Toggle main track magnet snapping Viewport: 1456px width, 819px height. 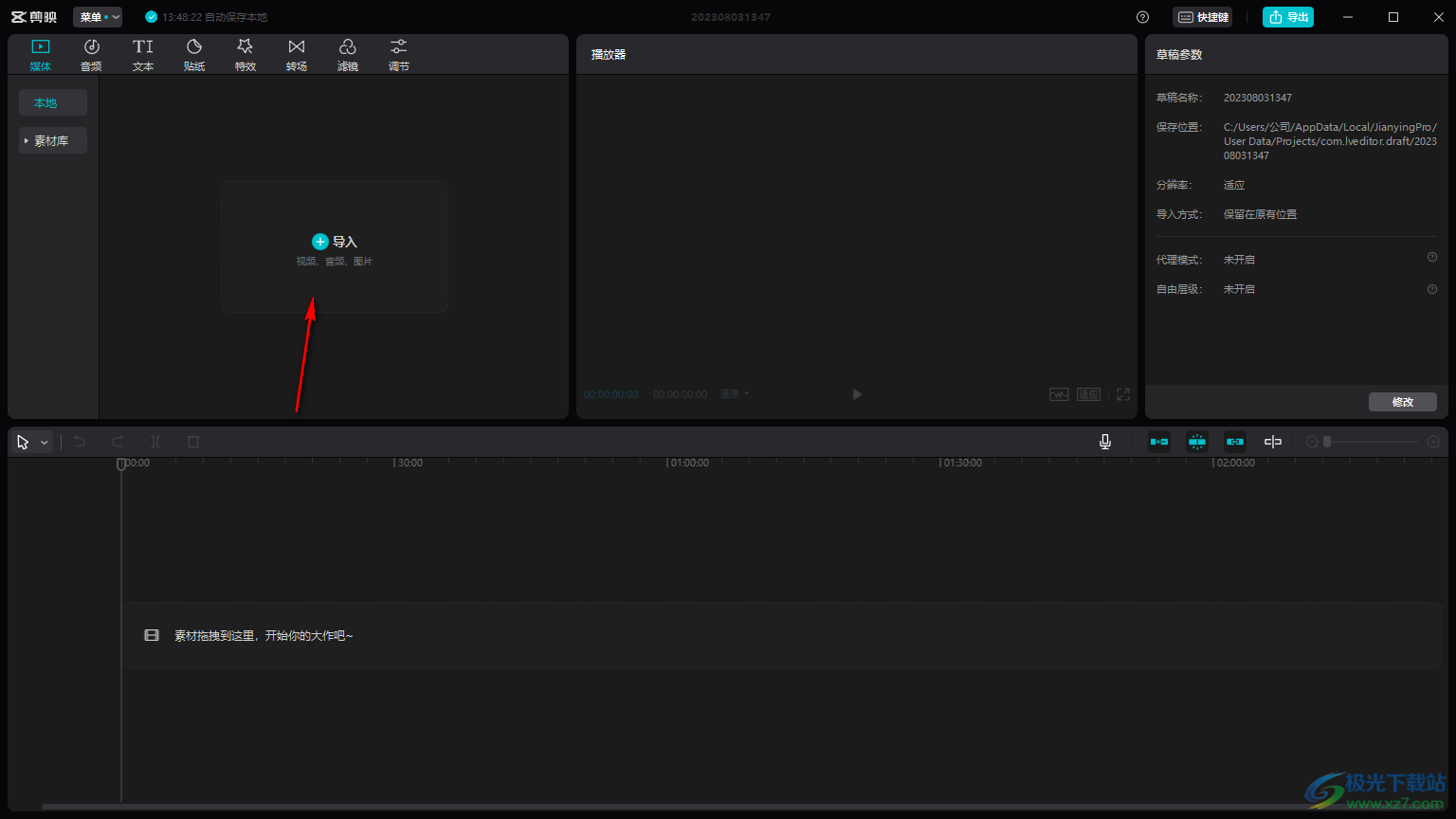pyautogui.click(x=1159, y=442)
